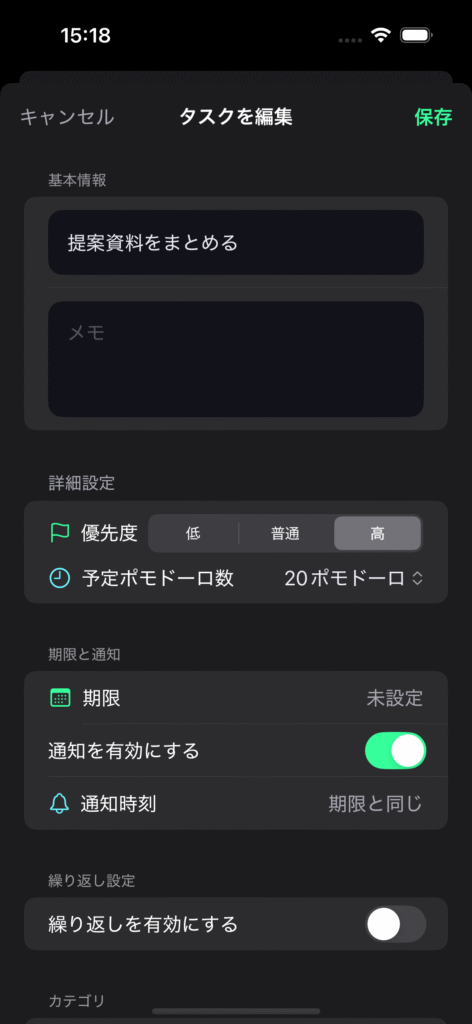Tap the メモ notes text area
This screenshot has height=1024, width=472.
coord(236,359)
